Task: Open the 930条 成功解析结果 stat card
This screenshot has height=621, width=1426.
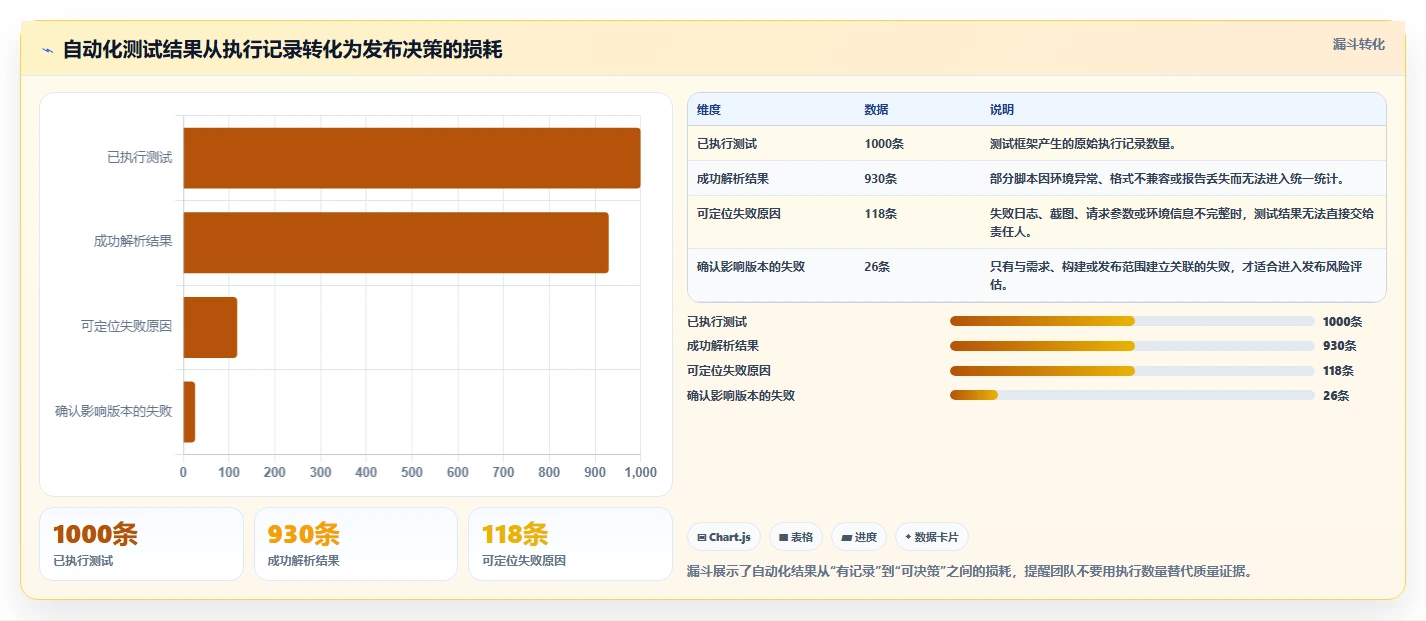Action: 356,544
